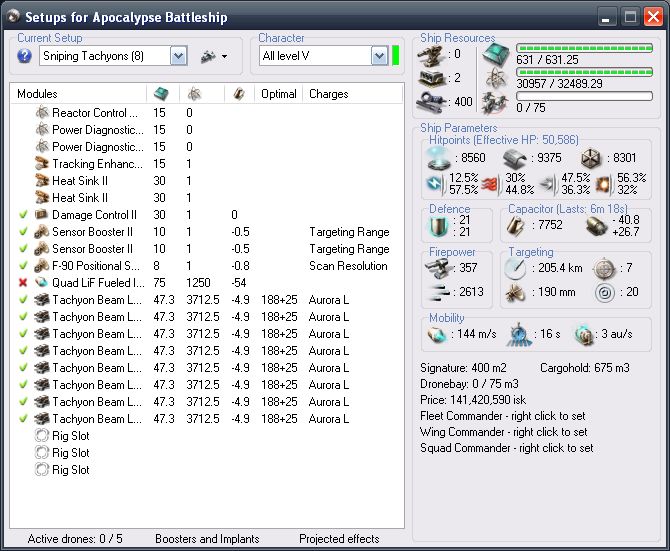
Task: Click the blue help question mark icon
Action: pos(25,56)
